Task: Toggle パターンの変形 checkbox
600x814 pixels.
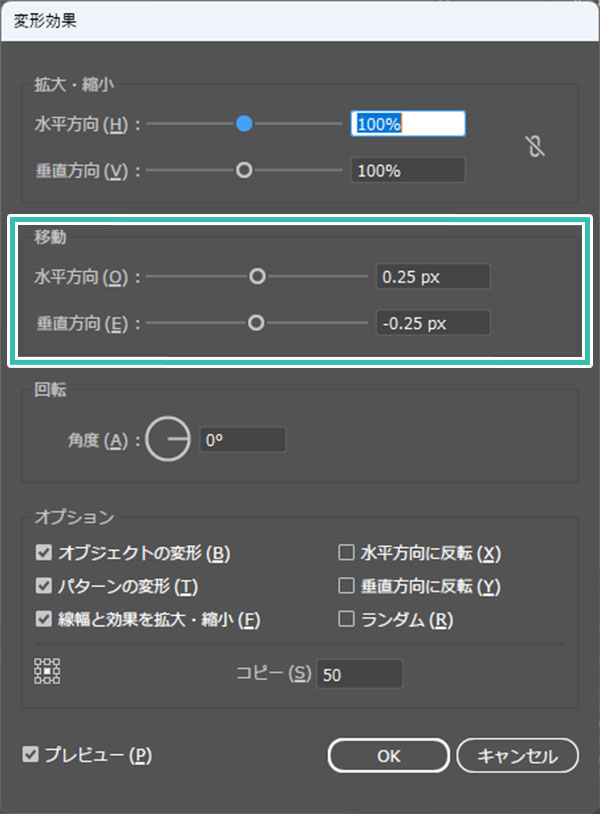Action: tap(44, 586)
